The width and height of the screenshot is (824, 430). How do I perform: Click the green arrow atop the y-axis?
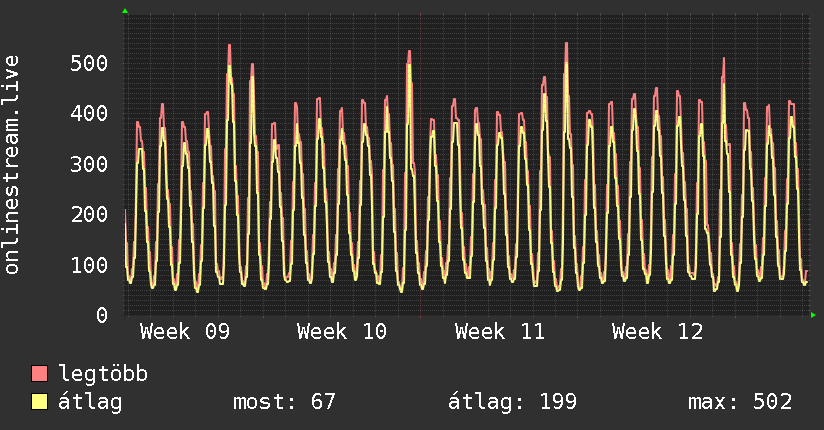point(125,11)
